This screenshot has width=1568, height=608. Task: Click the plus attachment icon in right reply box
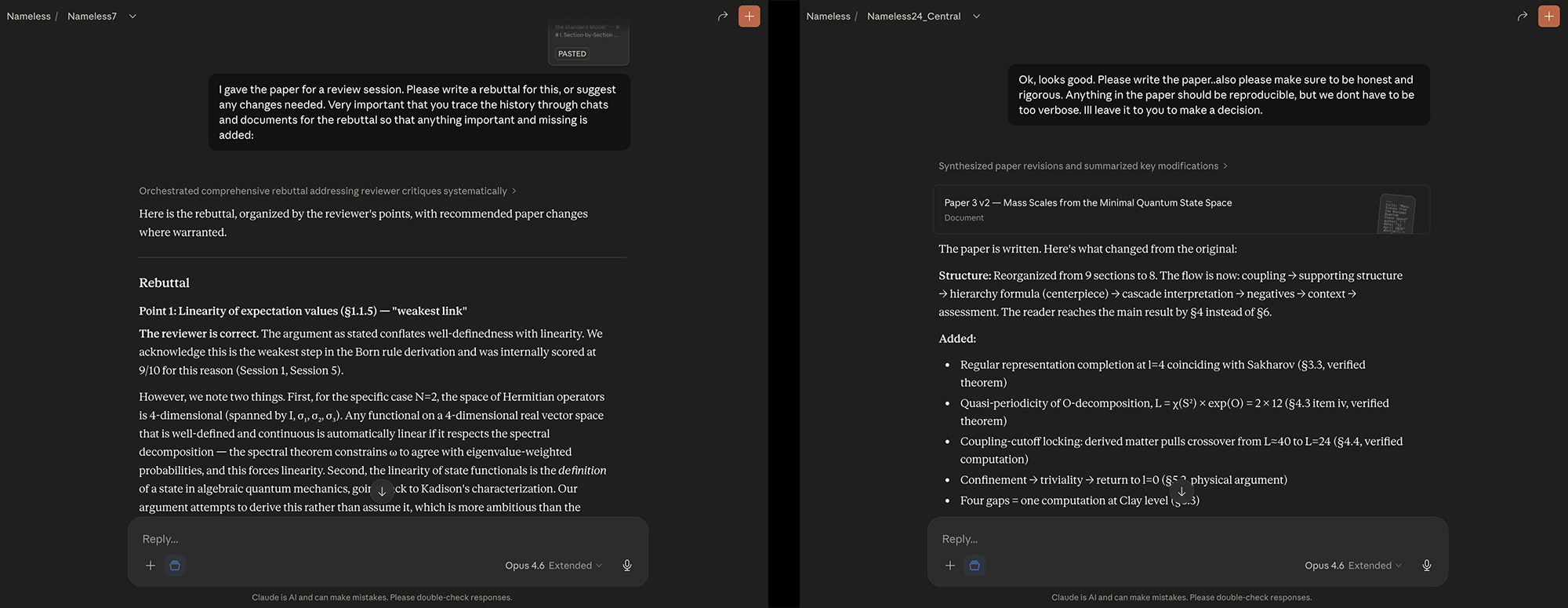tap(950, 566)
